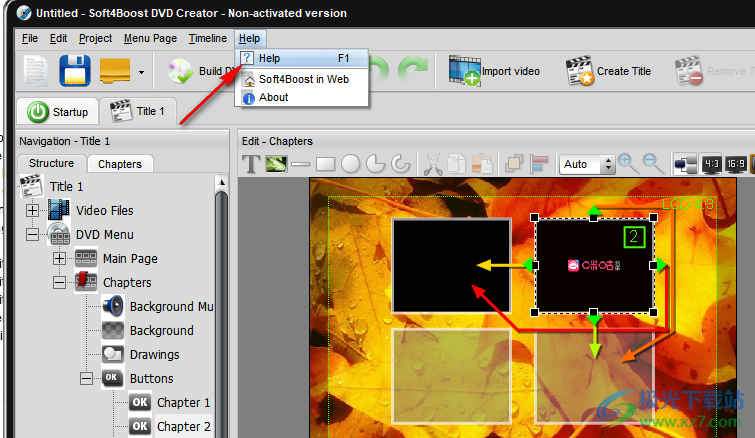This screenshot has width=755, height=438.
Task: Click the New project blank page icon
Action: pyautogui.click(x=37, y=71)
